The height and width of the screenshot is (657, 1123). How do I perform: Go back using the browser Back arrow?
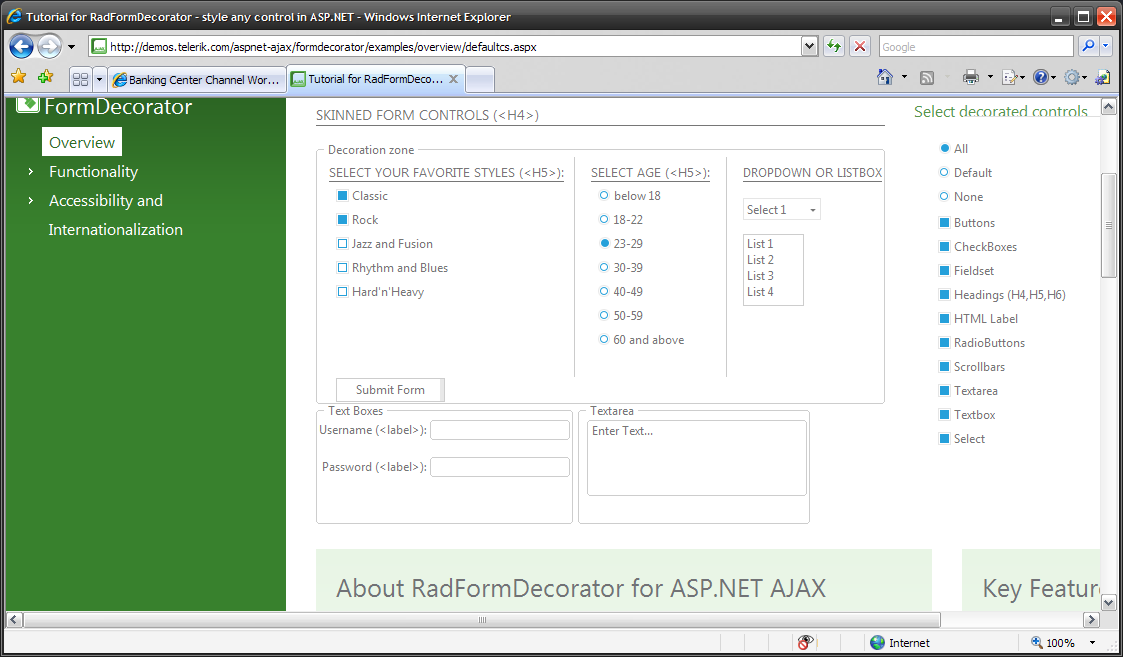click(21, 47)
